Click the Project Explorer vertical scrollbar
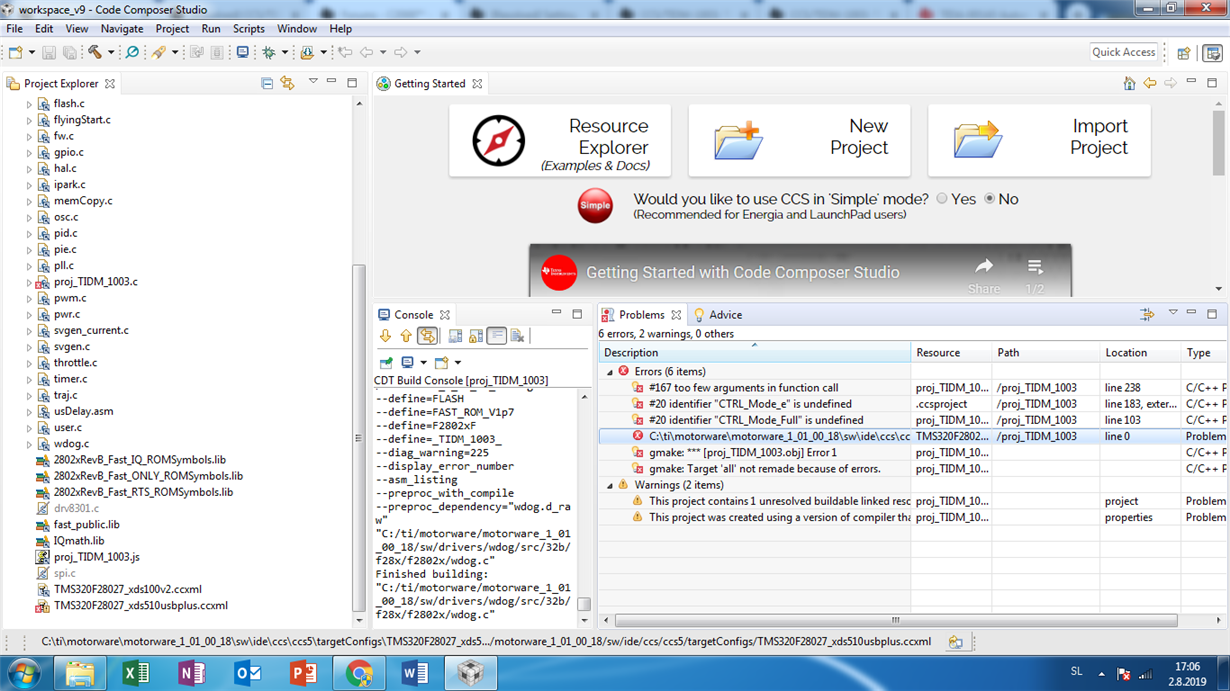Viewport: 1230px width, 691px height. coord(360,436)
